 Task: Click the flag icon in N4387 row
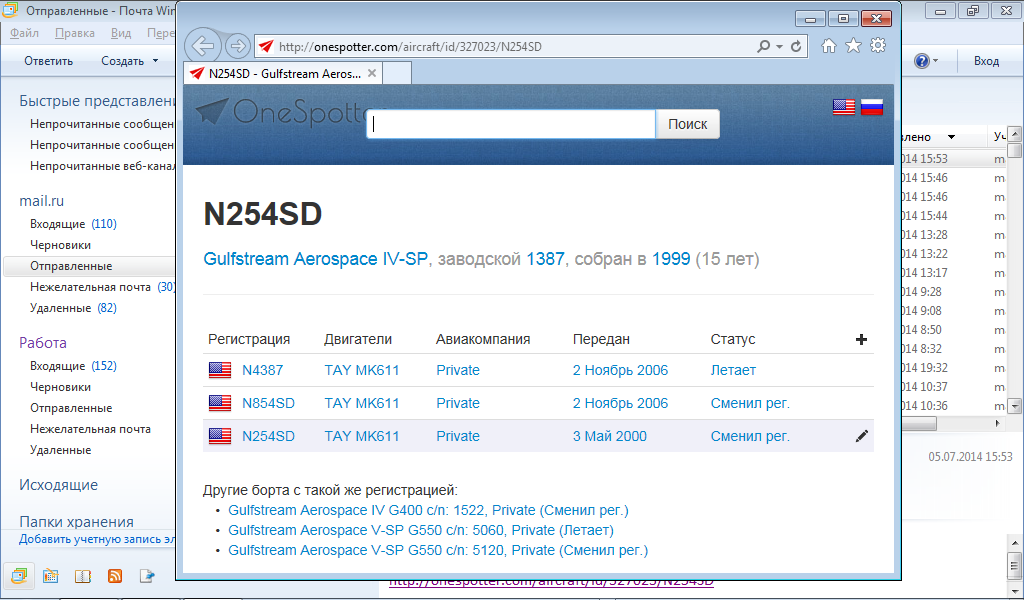(x=220, y=370)
